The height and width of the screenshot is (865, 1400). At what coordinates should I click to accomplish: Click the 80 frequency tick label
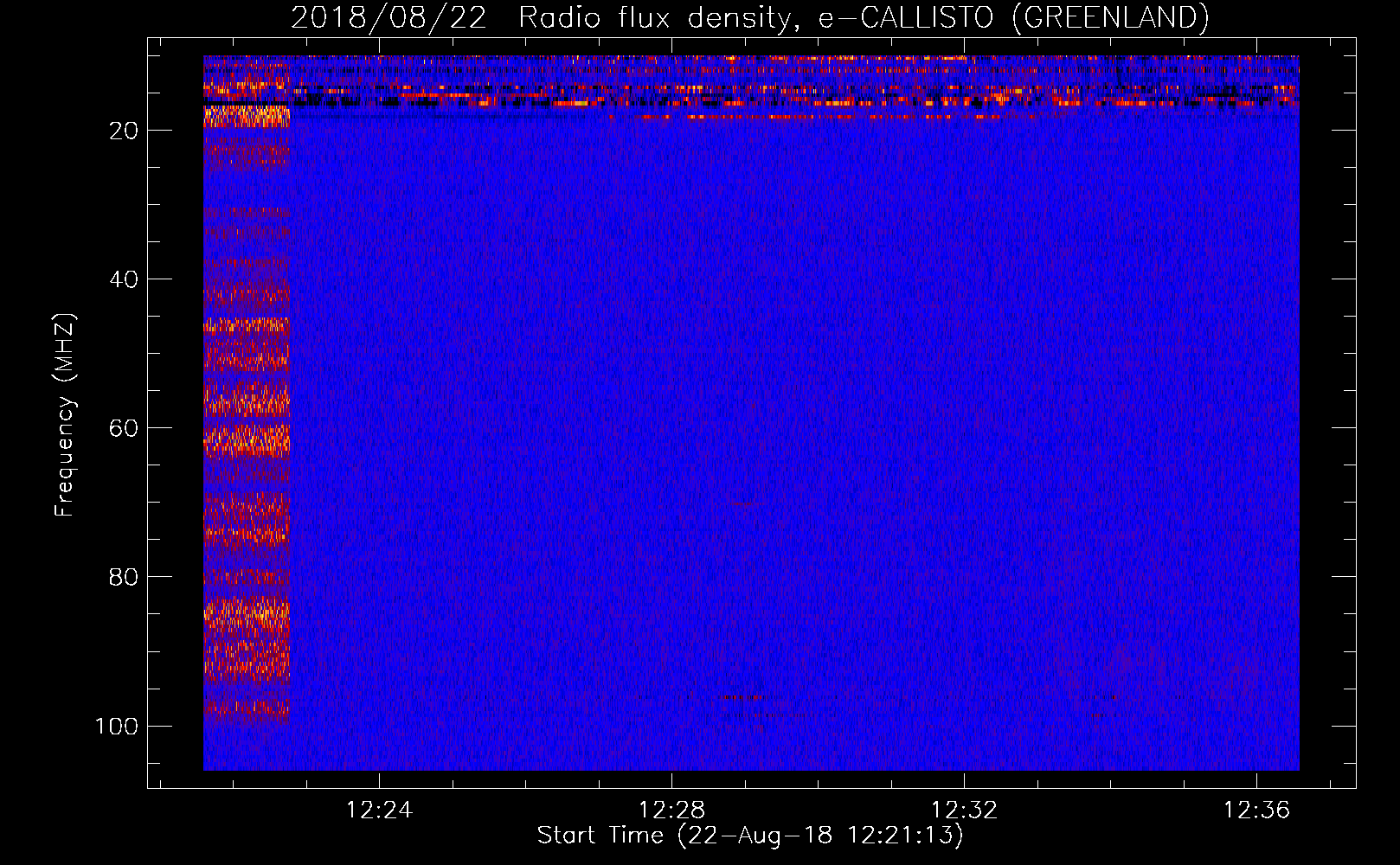click(x=124, y=577)
